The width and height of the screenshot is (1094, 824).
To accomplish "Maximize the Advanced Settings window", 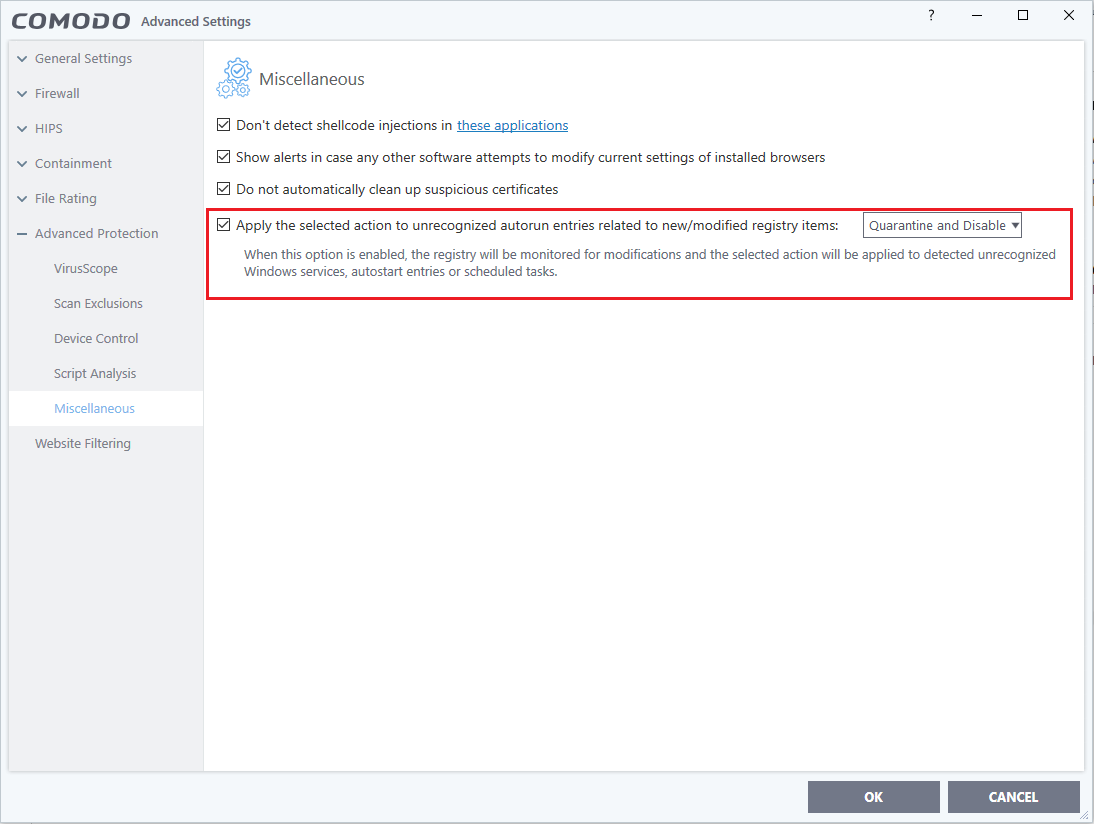I will 1023,15.
